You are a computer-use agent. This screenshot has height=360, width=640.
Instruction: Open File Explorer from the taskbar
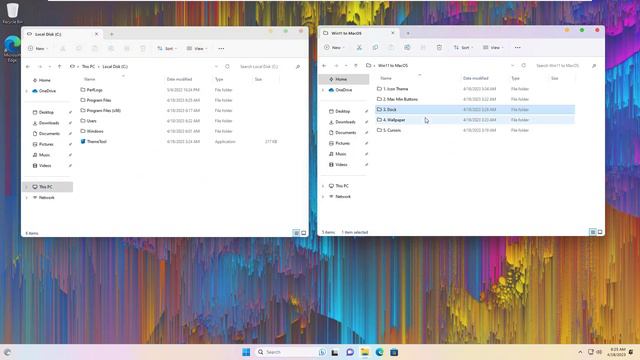point(365,352)
